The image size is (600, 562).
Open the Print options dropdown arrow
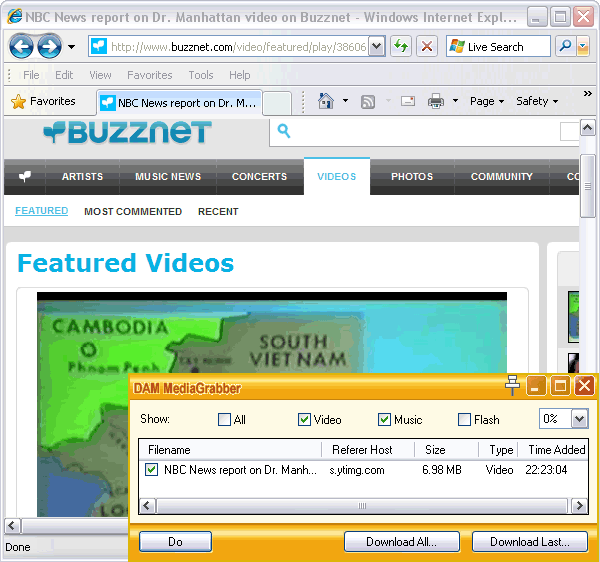coord(455,101)
